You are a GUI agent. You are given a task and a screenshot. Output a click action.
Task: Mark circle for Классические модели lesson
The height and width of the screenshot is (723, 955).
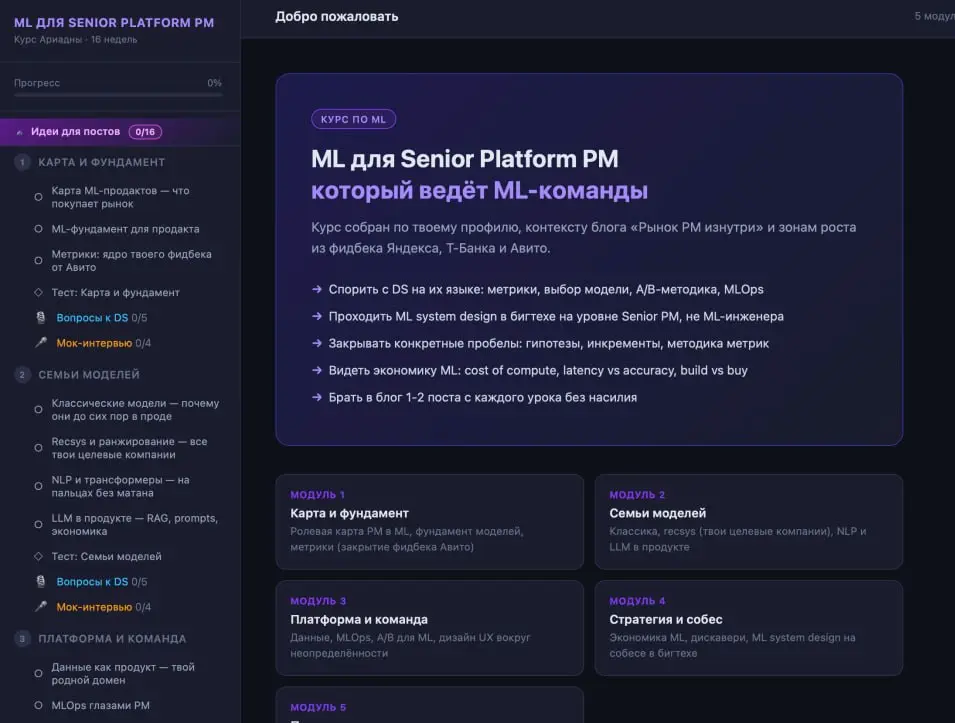click(38, 410)
